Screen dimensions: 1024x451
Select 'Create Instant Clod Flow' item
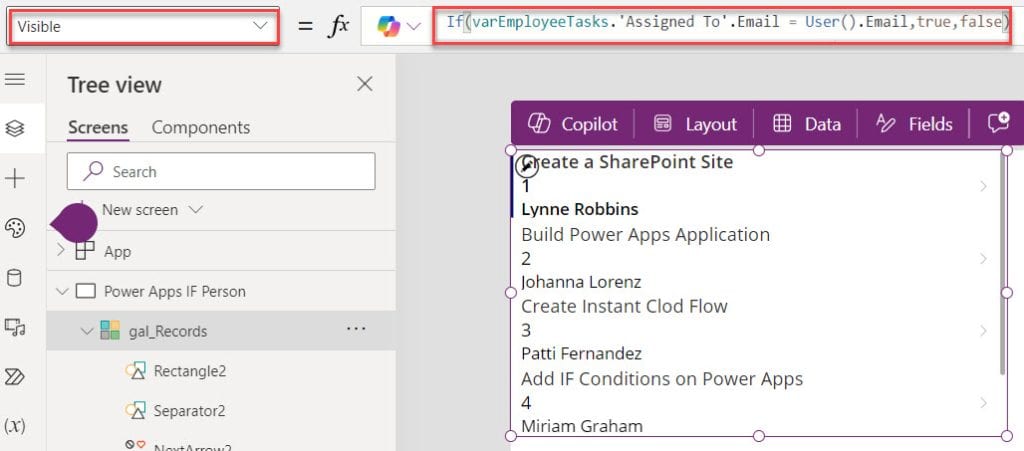624,305
